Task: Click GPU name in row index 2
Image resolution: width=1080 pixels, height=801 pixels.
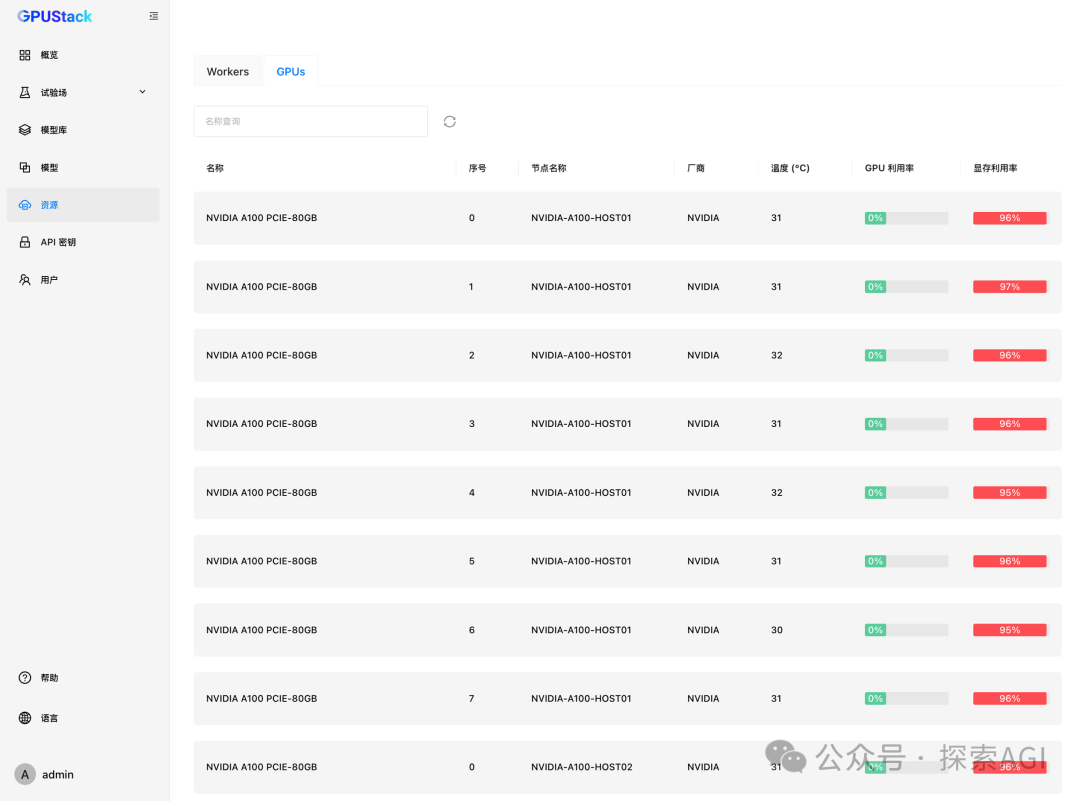Action: click(x=262, y=355)
